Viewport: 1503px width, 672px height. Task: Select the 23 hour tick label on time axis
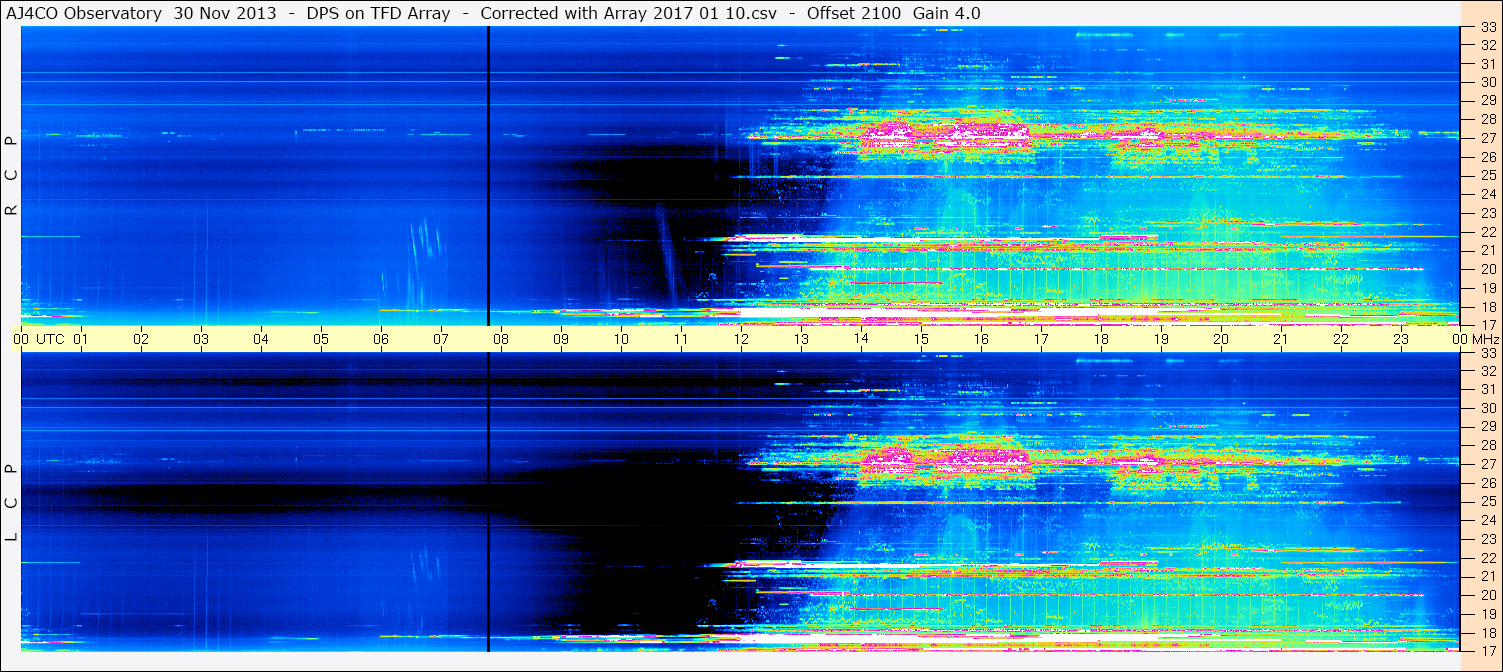tap(1401, 339)
